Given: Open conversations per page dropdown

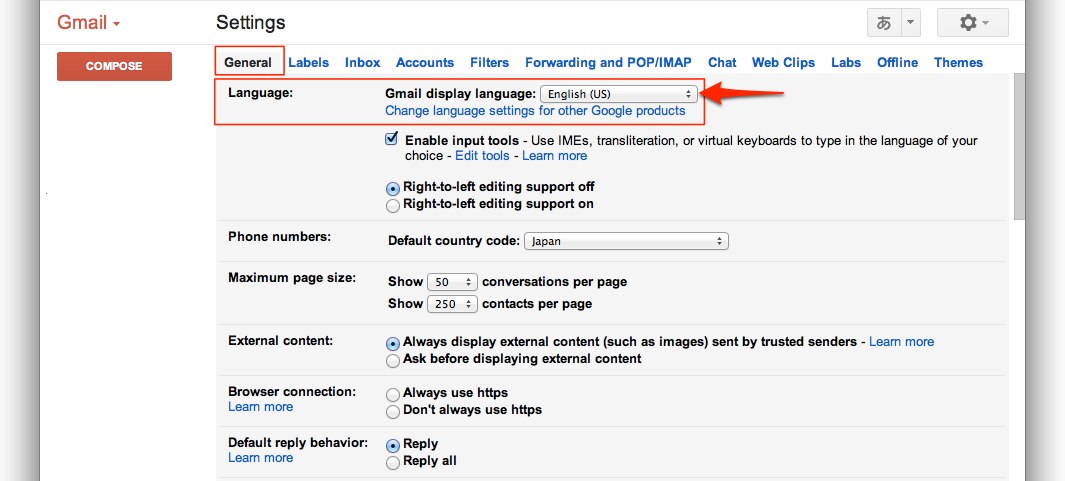Looking at the screenshot, I should coord(452,282).
